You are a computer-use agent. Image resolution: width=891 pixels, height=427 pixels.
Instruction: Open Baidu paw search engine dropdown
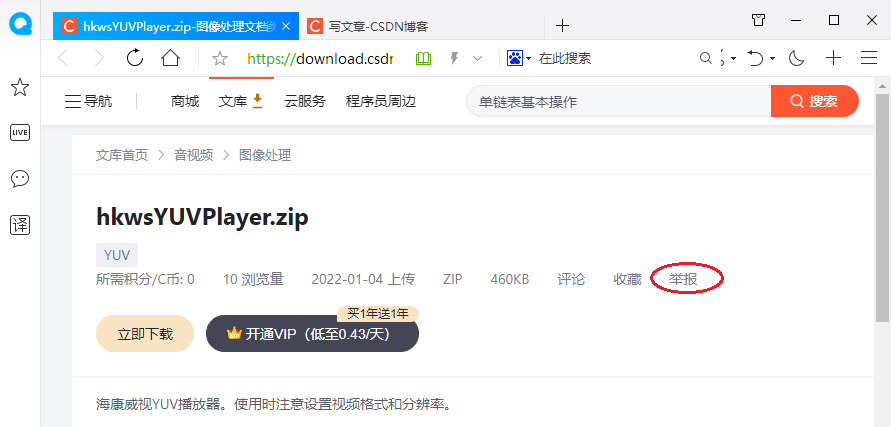point(518,58)
